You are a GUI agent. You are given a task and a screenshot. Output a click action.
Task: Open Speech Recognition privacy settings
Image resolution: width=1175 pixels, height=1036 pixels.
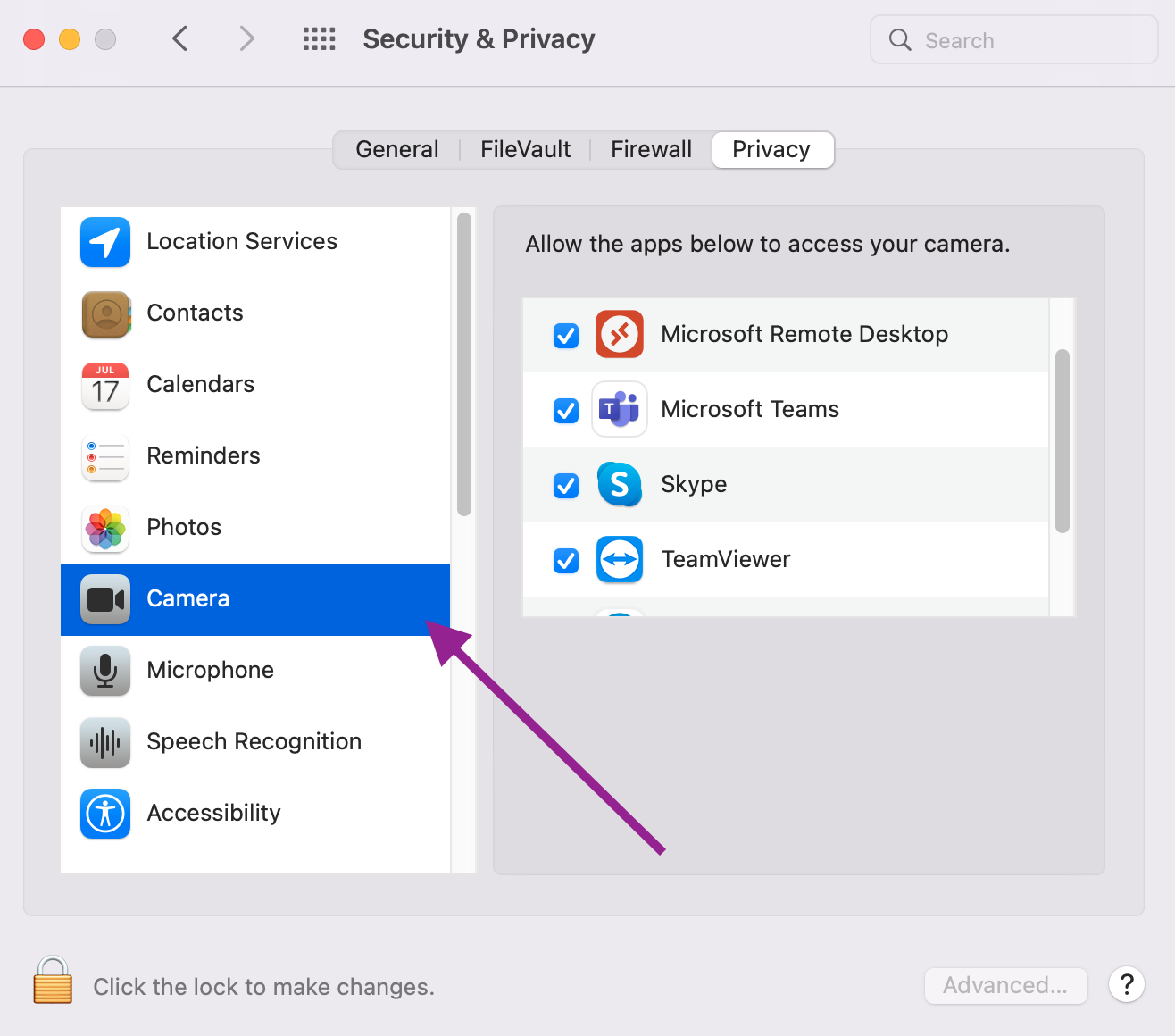click(x=255, y=743)
